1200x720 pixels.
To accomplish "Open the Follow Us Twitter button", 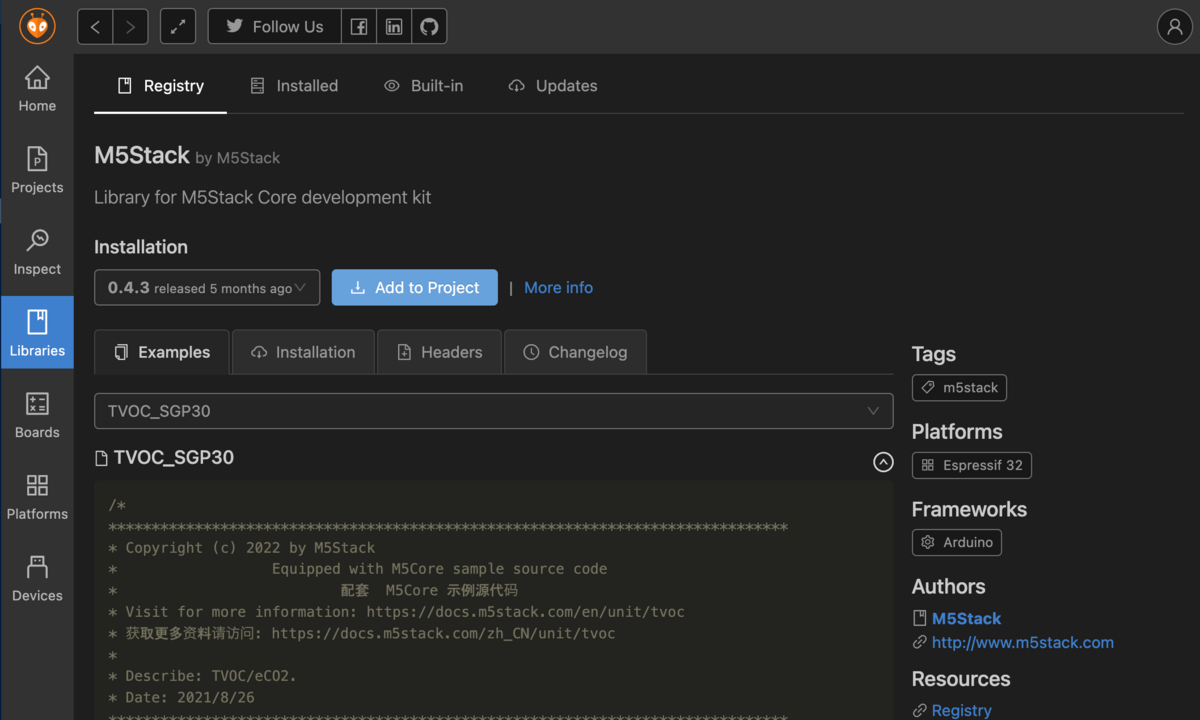I will tap(274, 27).
